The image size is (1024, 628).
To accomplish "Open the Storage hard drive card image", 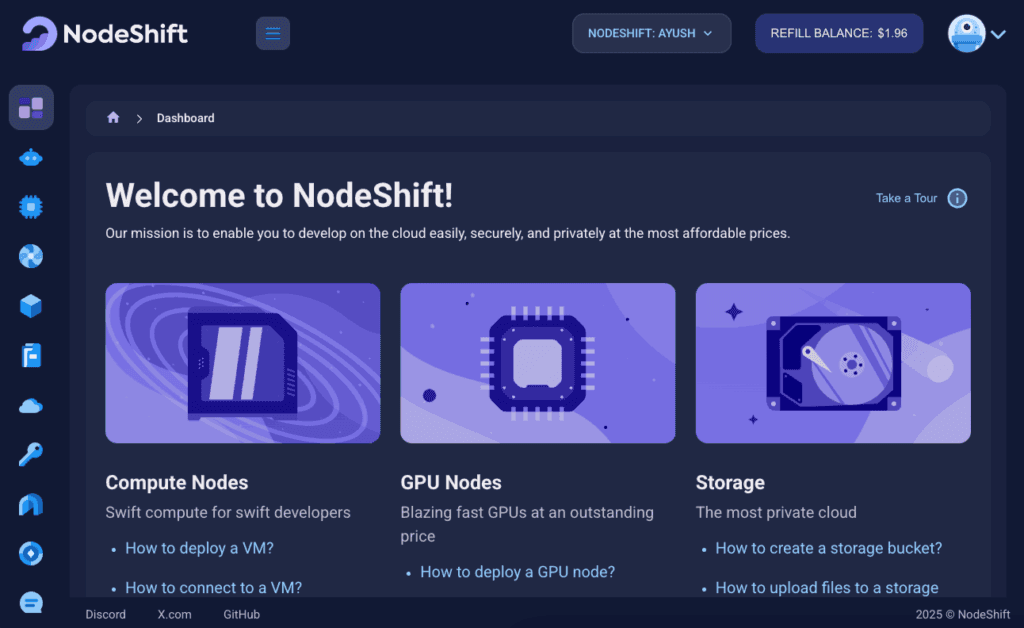I will (x=833, y=363).
